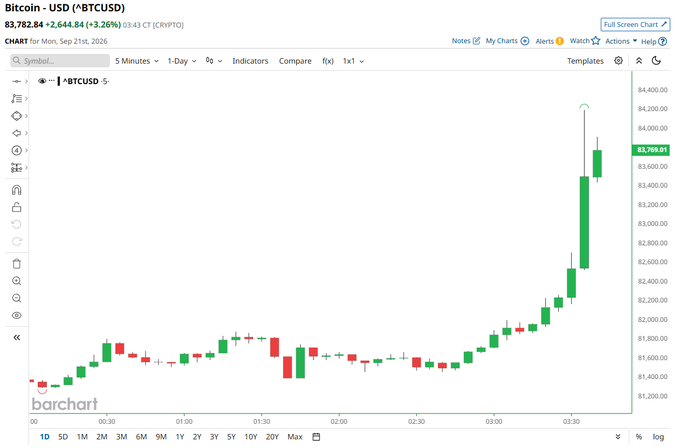Image resolution: width=680 pixels, height=448 pixels.
Task: Open the 5 Minutes interval dropdown
Action: coord(137,61)
